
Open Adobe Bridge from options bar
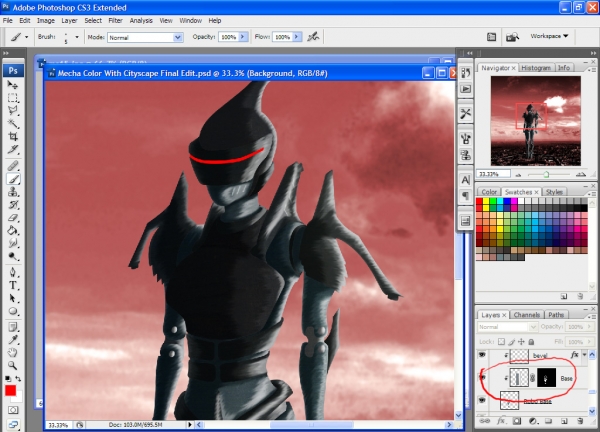pos(512,37)
